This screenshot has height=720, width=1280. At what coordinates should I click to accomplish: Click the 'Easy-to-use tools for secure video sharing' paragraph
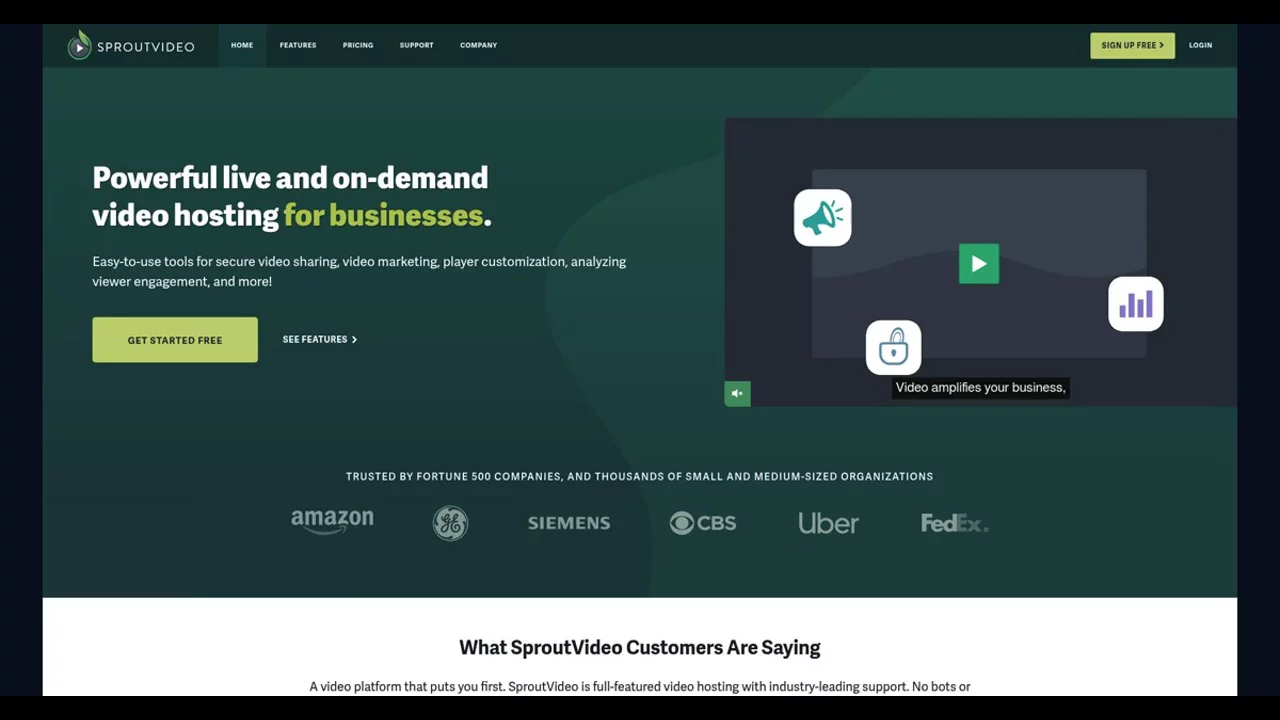[359, 271]
